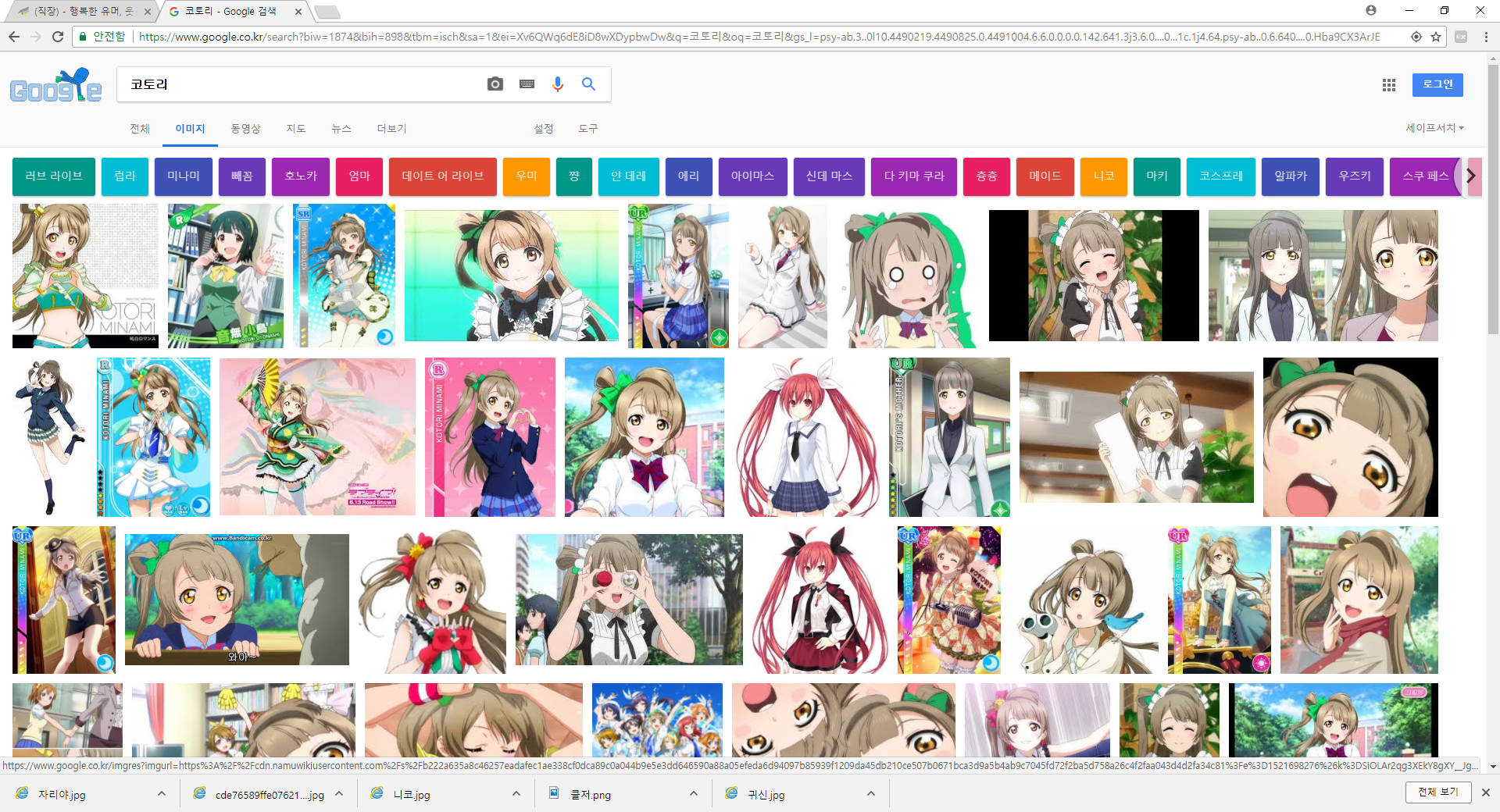Image resolution: width=1500 pixels, height=812 pixels.
Task: Filter images by 호노카 chip
Action: [x=301, y=176]
